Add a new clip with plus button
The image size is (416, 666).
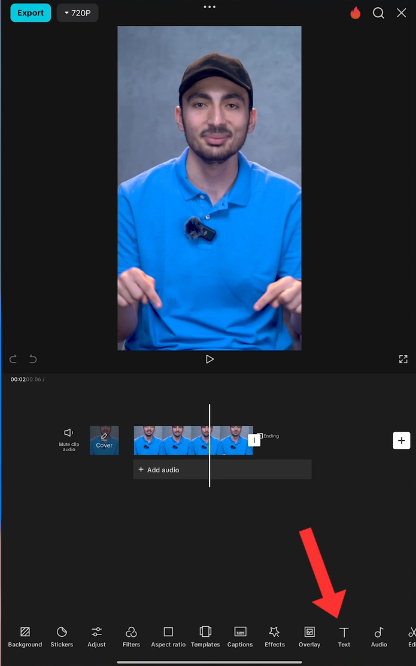pos(402,440)
